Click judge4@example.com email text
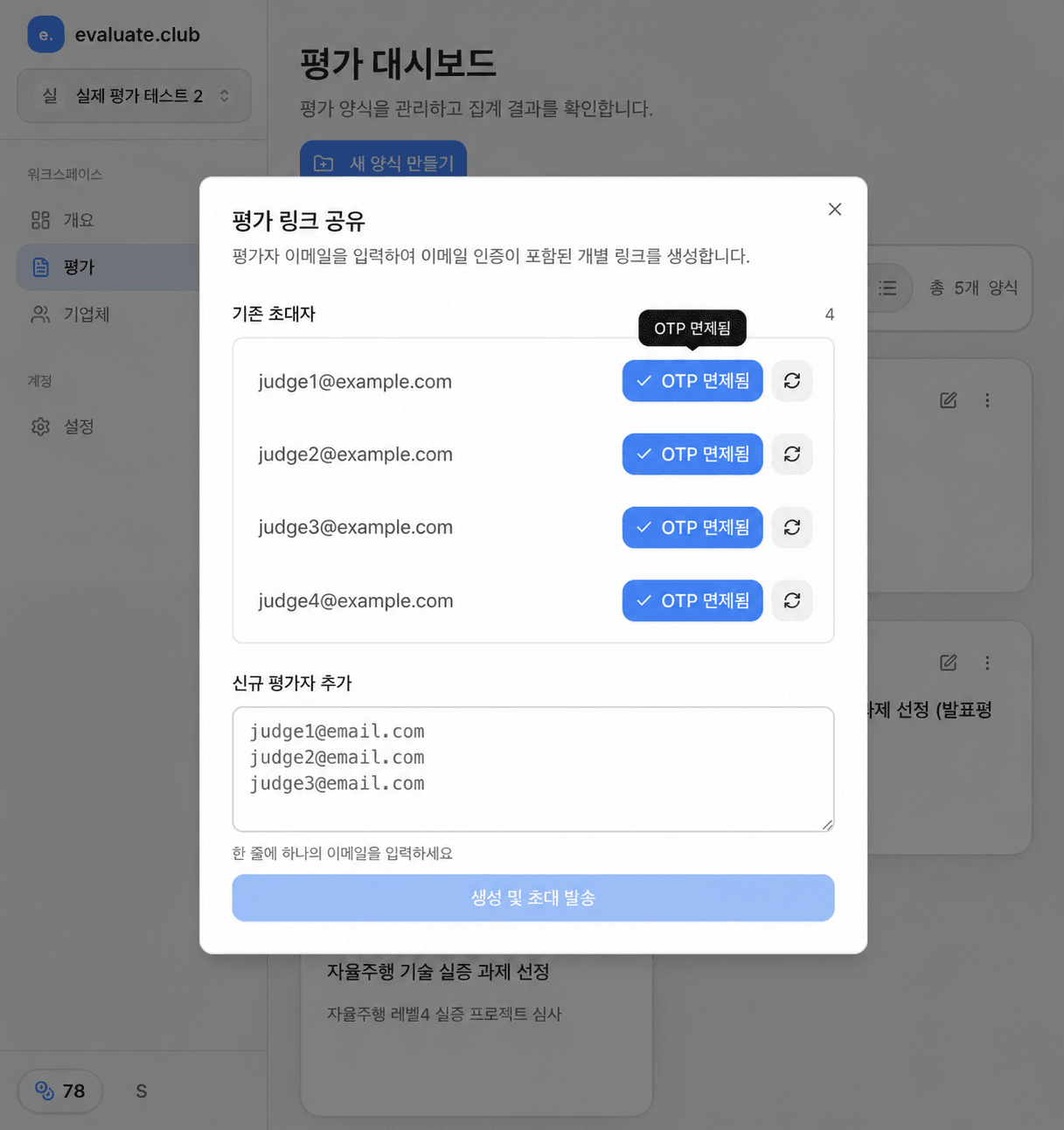1064x1130 pixels. pos(355,600)
